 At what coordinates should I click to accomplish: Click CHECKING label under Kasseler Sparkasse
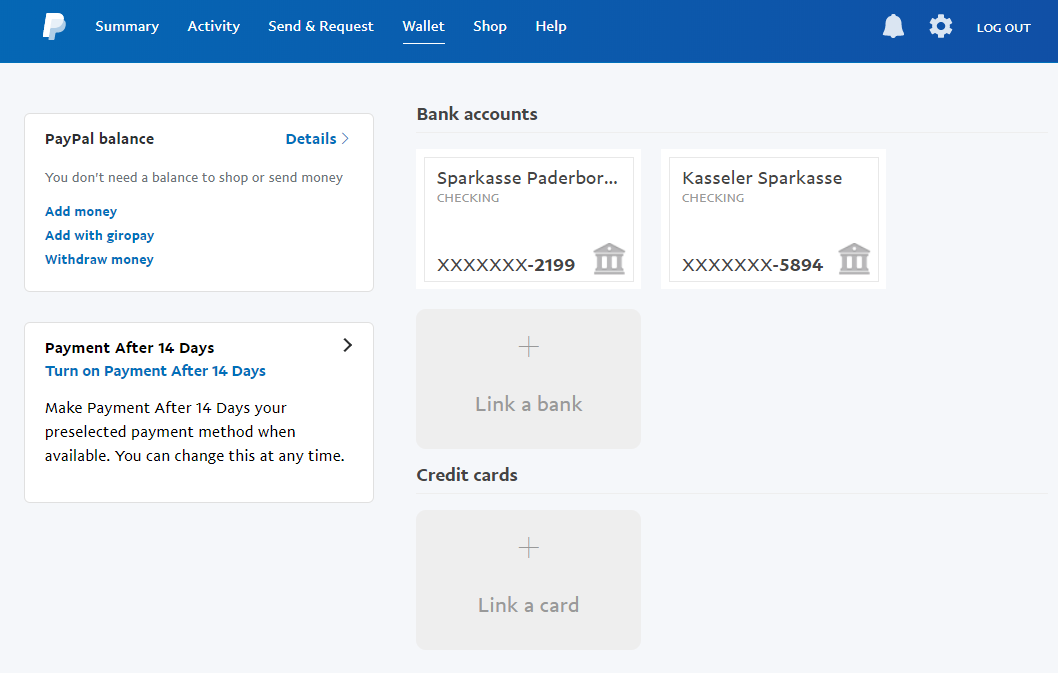coord(713,198)
